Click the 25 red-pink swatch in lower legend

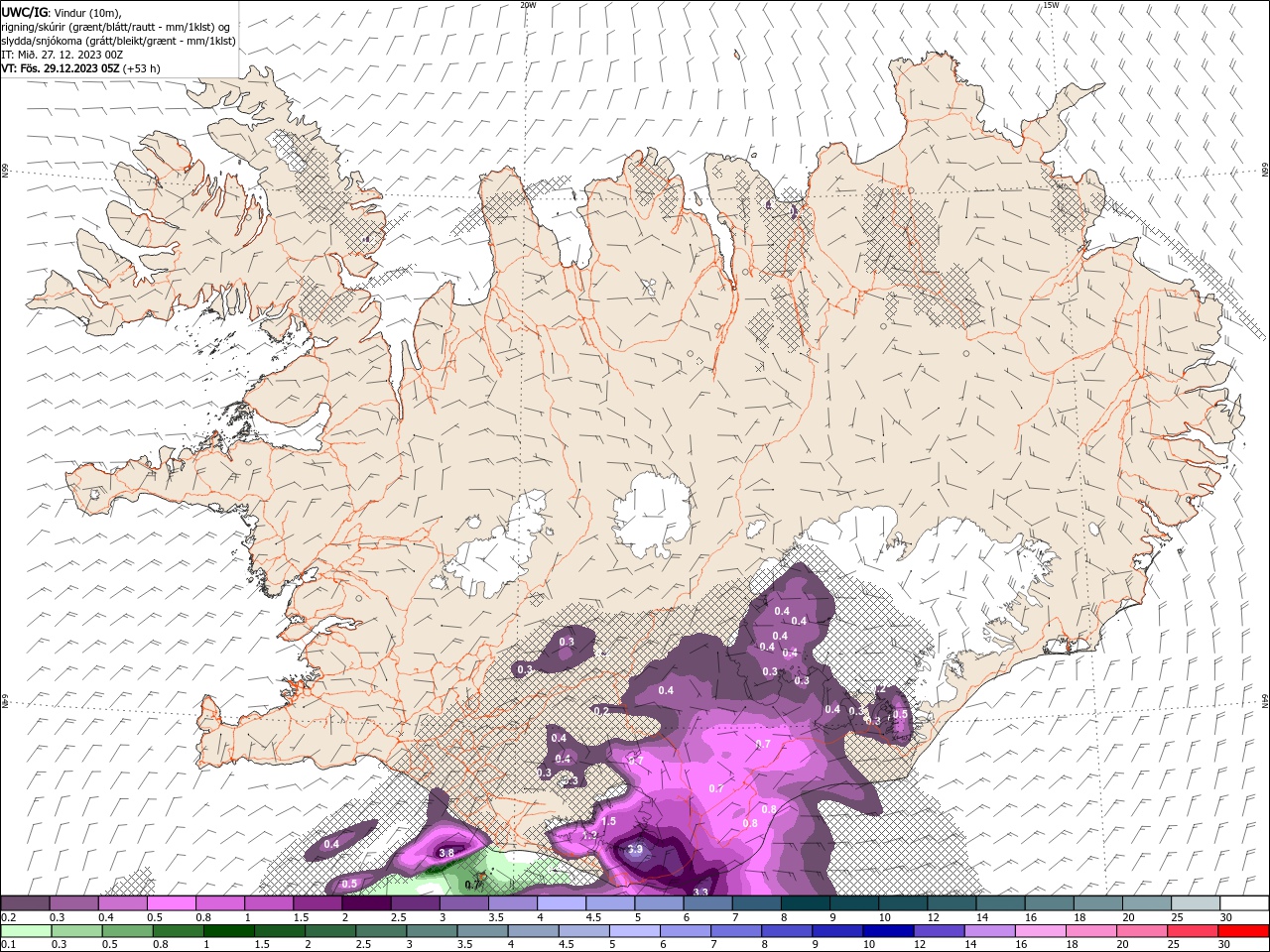click(1193, 931)
